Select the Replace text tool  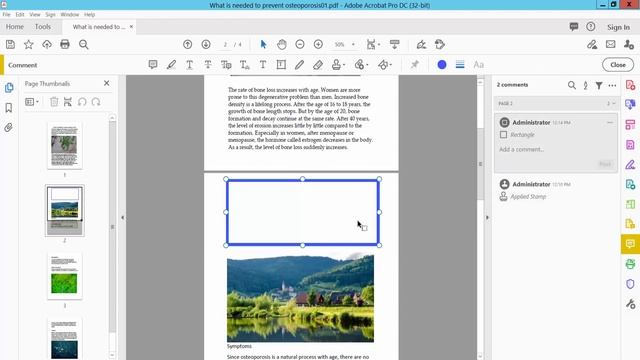[x=226, y=65]
